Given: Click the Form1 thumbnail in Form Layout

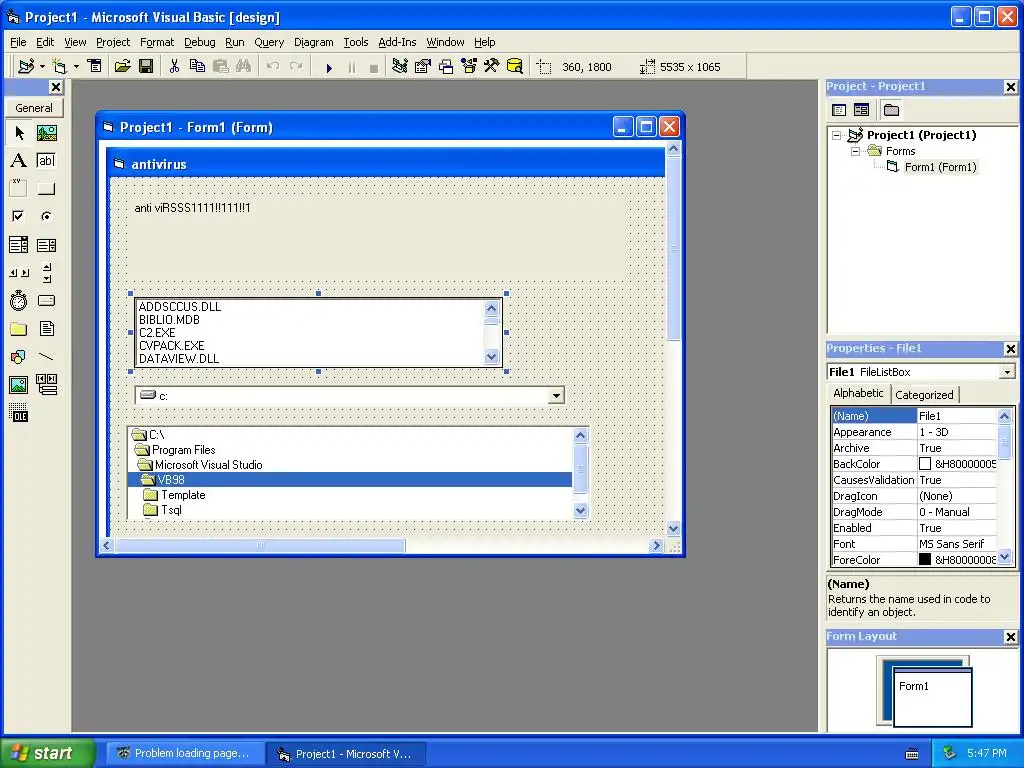Looking at the screenshot, I should click(x=933, y=697).
